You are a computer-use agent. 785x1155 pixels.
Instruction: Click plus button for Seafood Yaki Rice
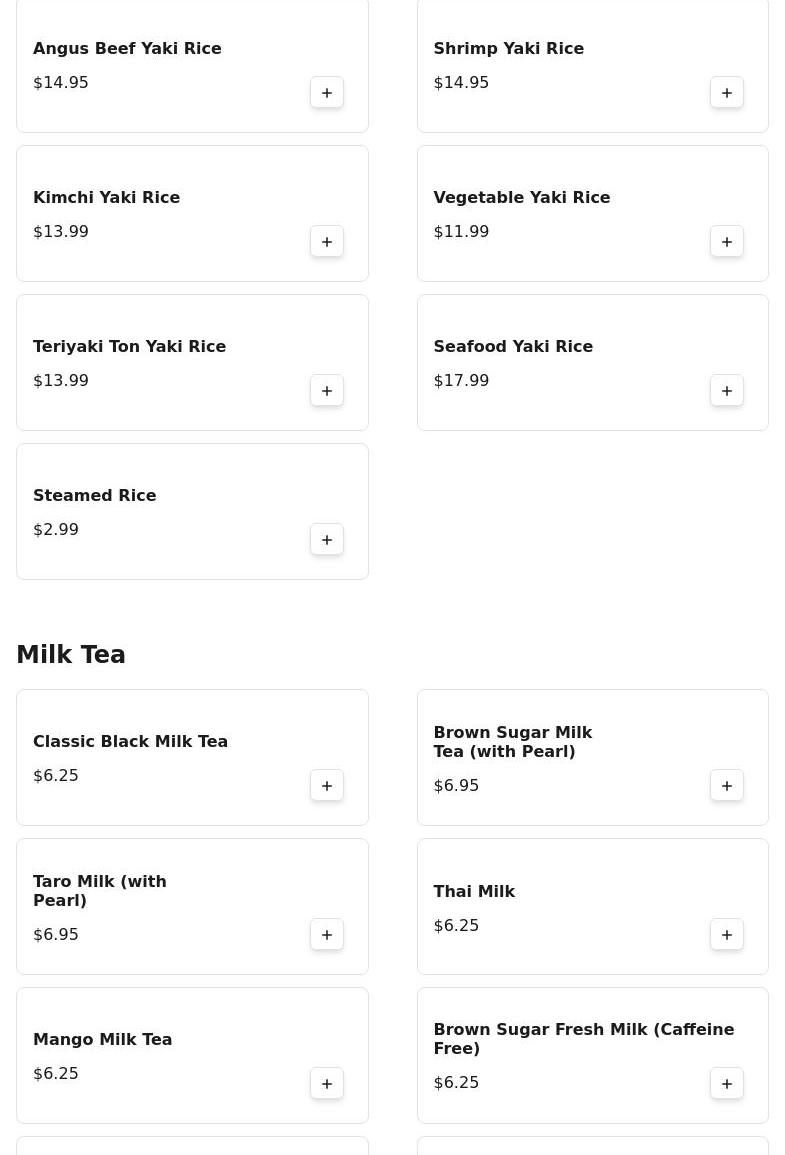[727, 390]
